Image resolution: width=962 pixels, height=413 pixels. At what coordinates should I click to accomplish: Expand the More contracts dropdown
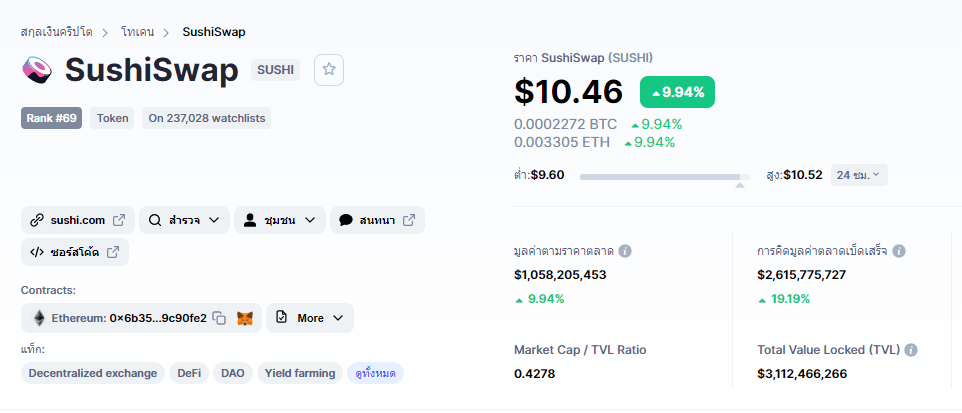[x=309, y=318]
